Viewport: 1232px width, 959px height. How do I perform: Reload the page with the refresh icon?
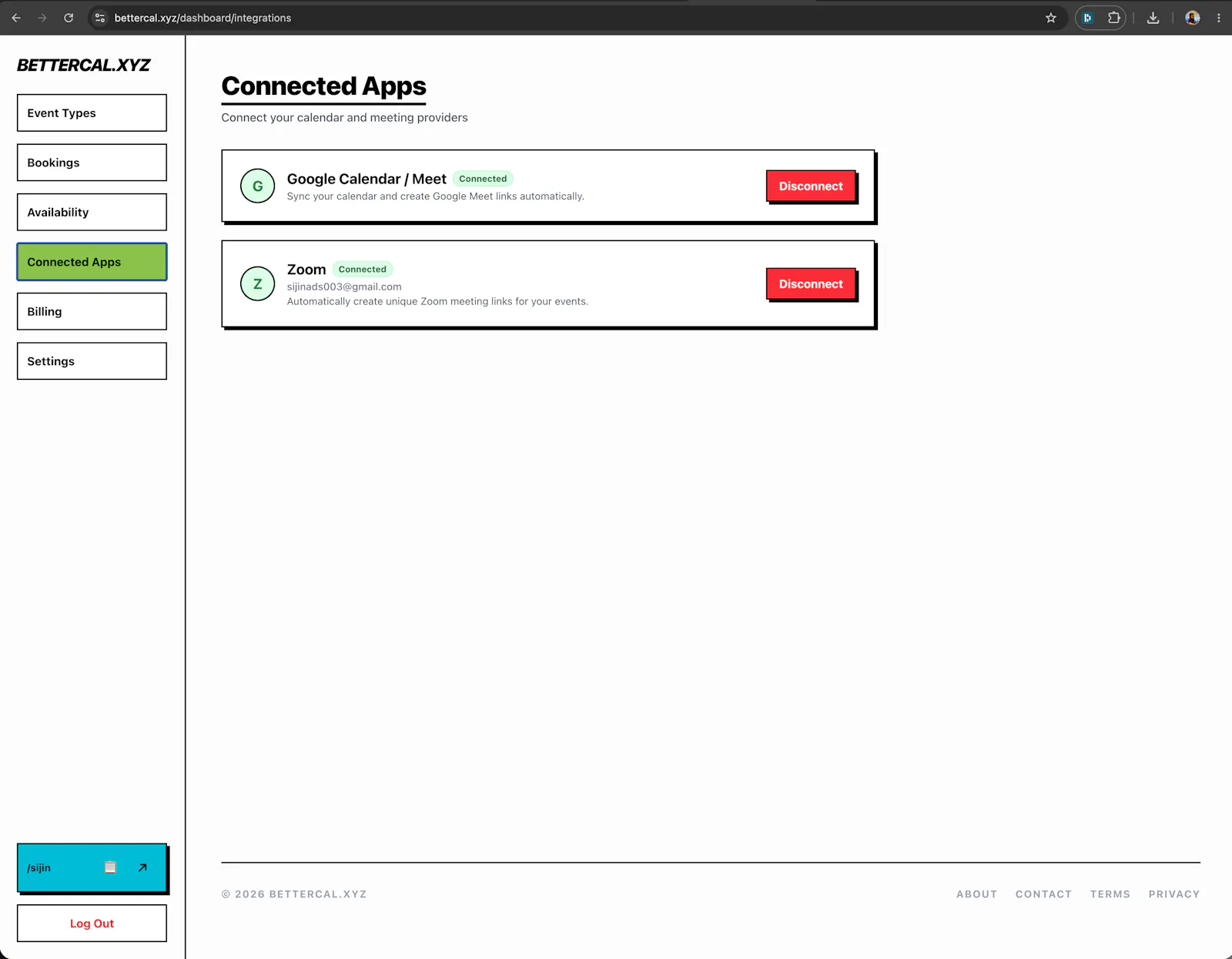(69, 18)
